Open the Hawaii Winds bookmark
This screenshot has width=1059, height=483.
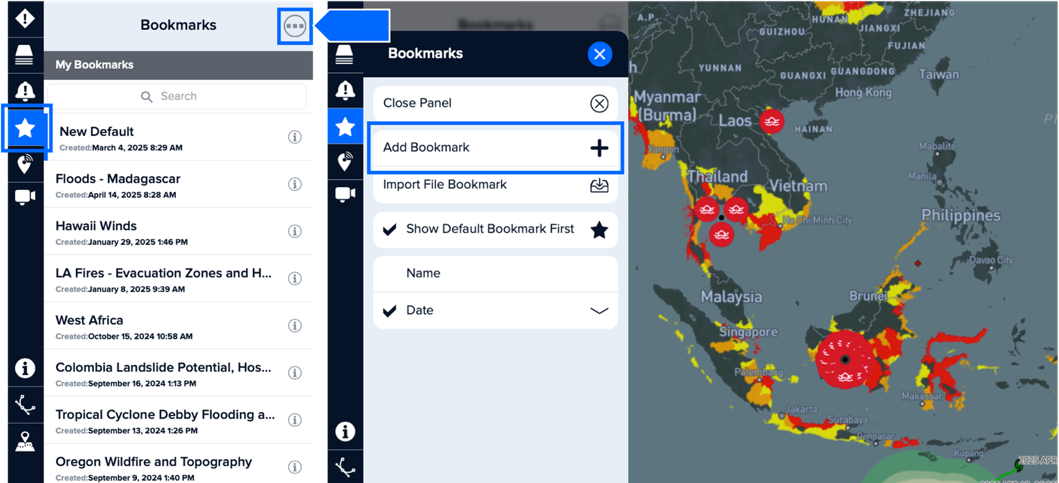(x=178, y=232)
